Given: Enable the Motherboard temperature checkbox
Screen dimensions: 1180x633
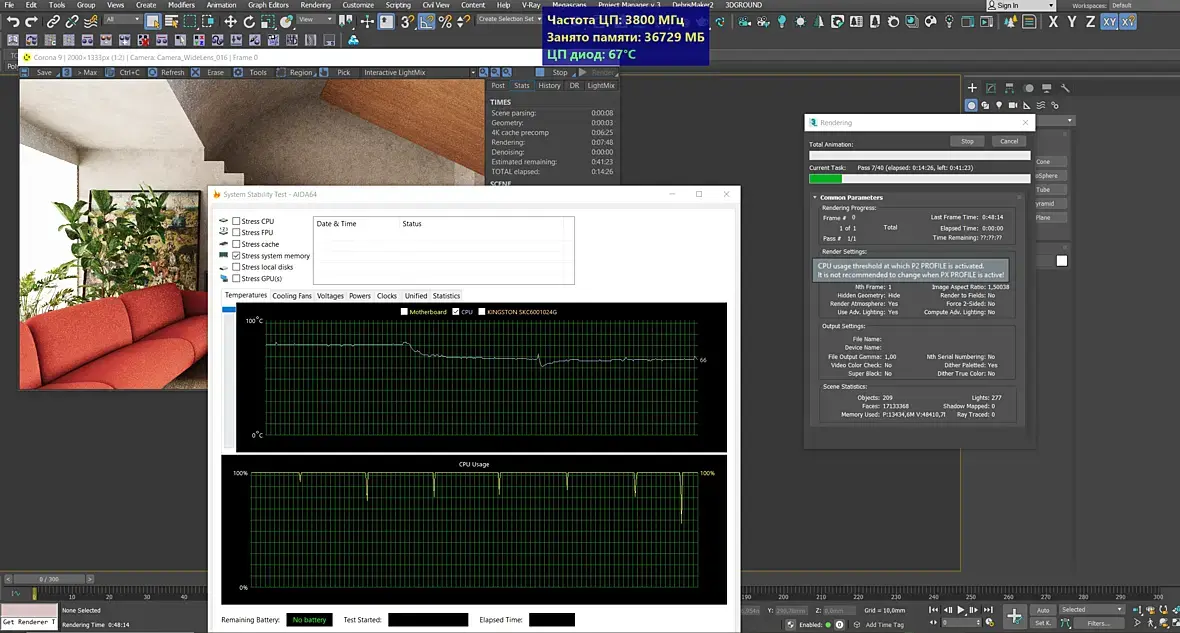Looking at the screenshot, I should tap(404, 312).
